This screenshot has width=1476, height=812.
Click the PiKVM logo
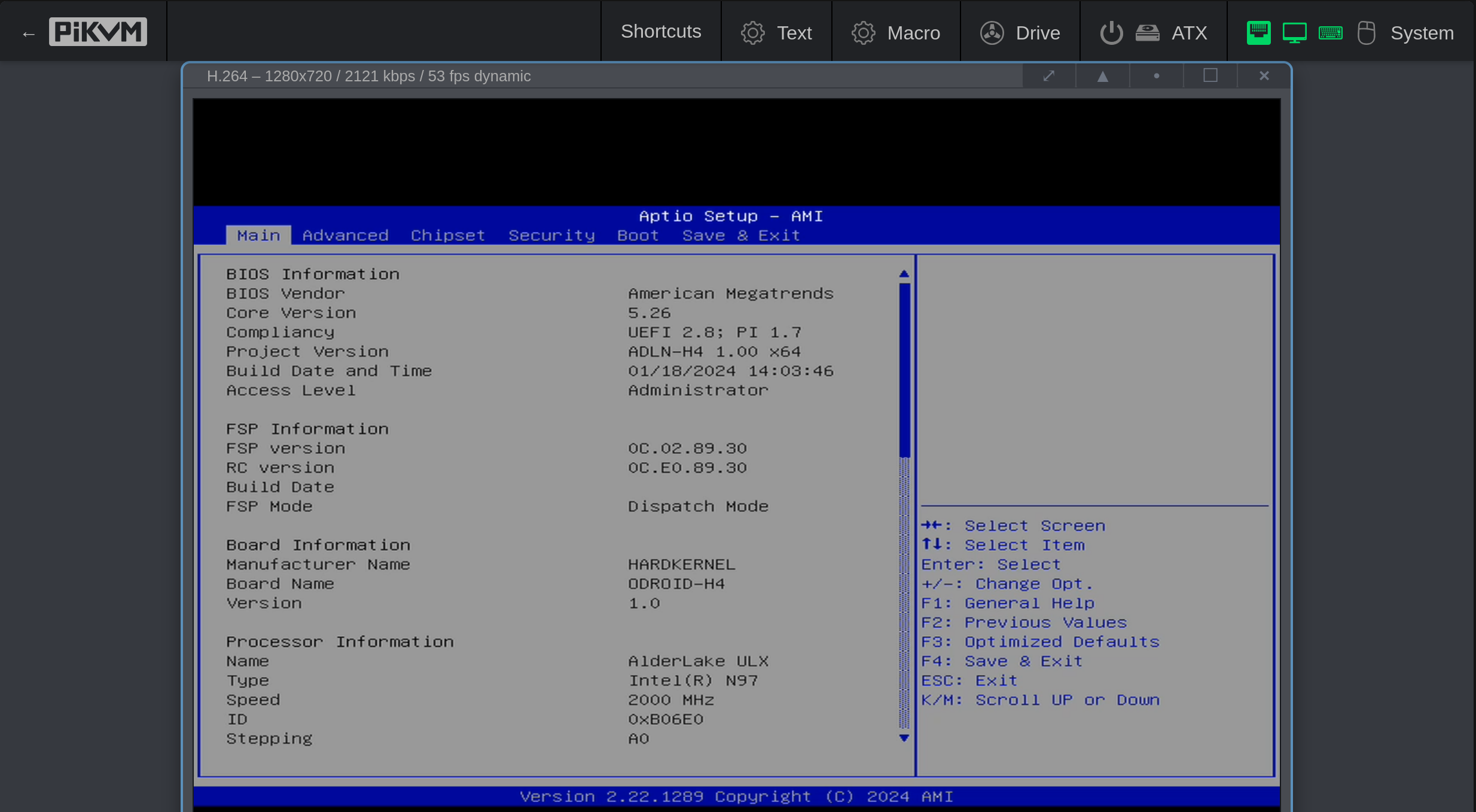(x=98, y=32)
